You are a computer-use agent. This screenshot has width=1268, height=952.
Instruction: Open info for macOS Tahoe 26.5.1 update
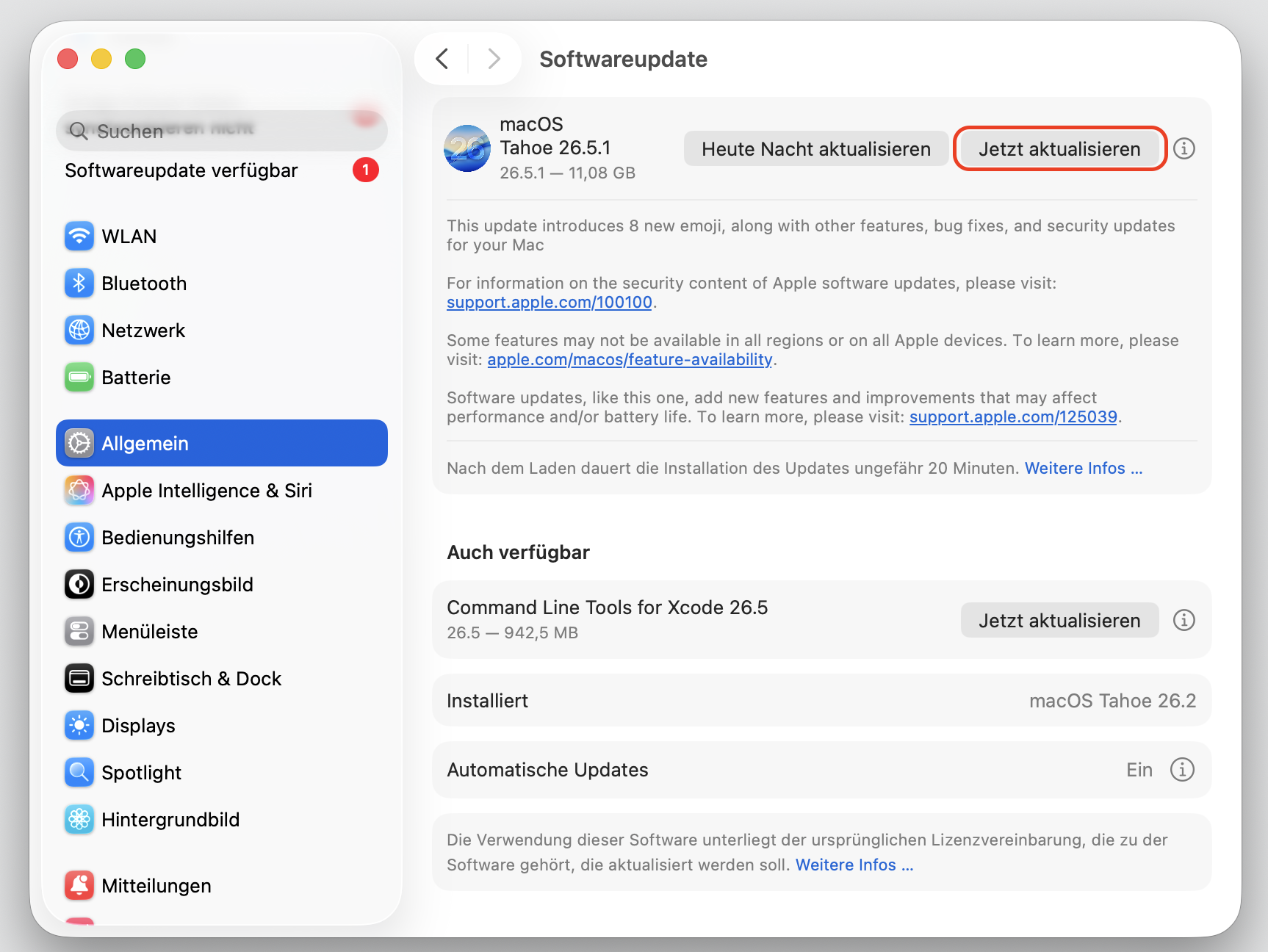[x=1184, y=148]
